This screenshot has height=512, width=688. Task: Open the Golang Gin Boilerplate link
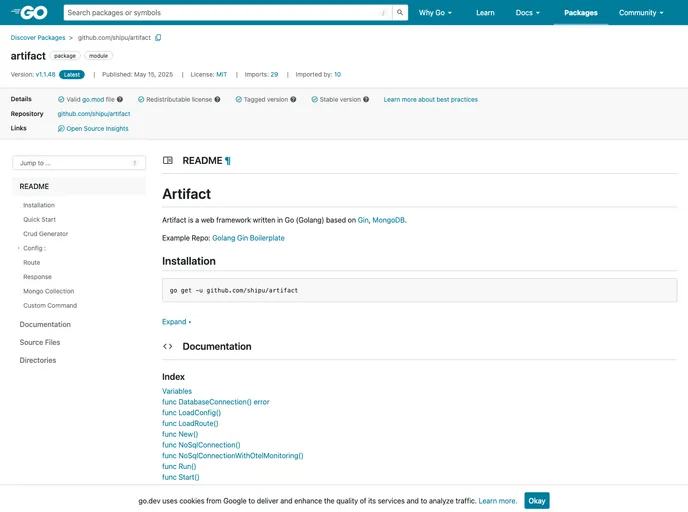248,238
